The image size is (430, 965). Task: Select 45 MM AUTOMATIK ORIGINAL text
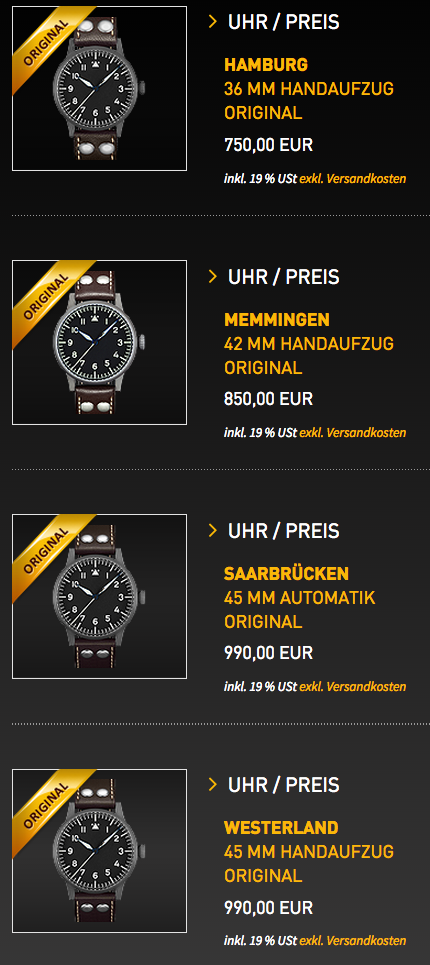pos(300,609)
